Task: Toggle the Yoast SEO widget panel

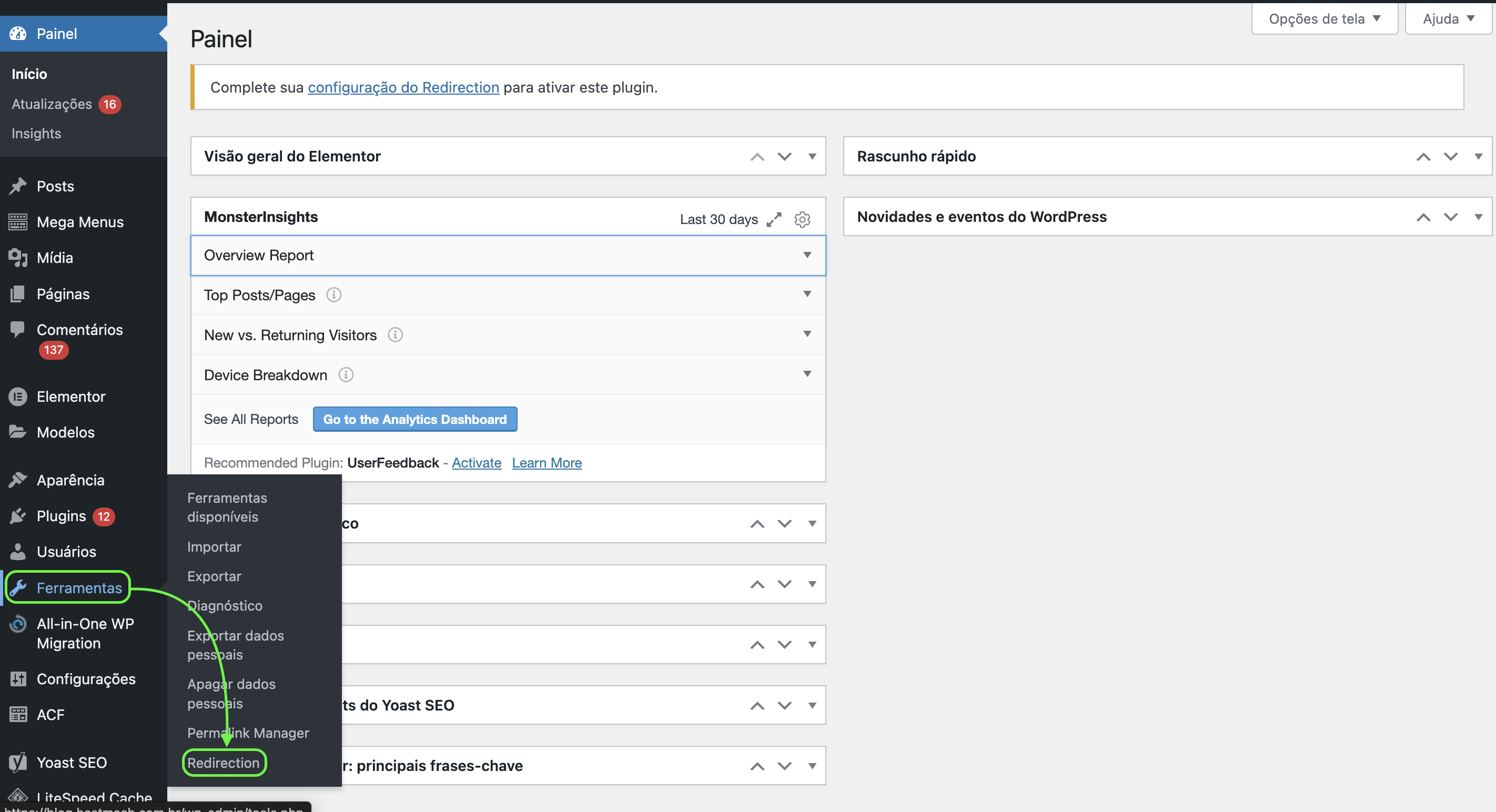Action: 813,706
